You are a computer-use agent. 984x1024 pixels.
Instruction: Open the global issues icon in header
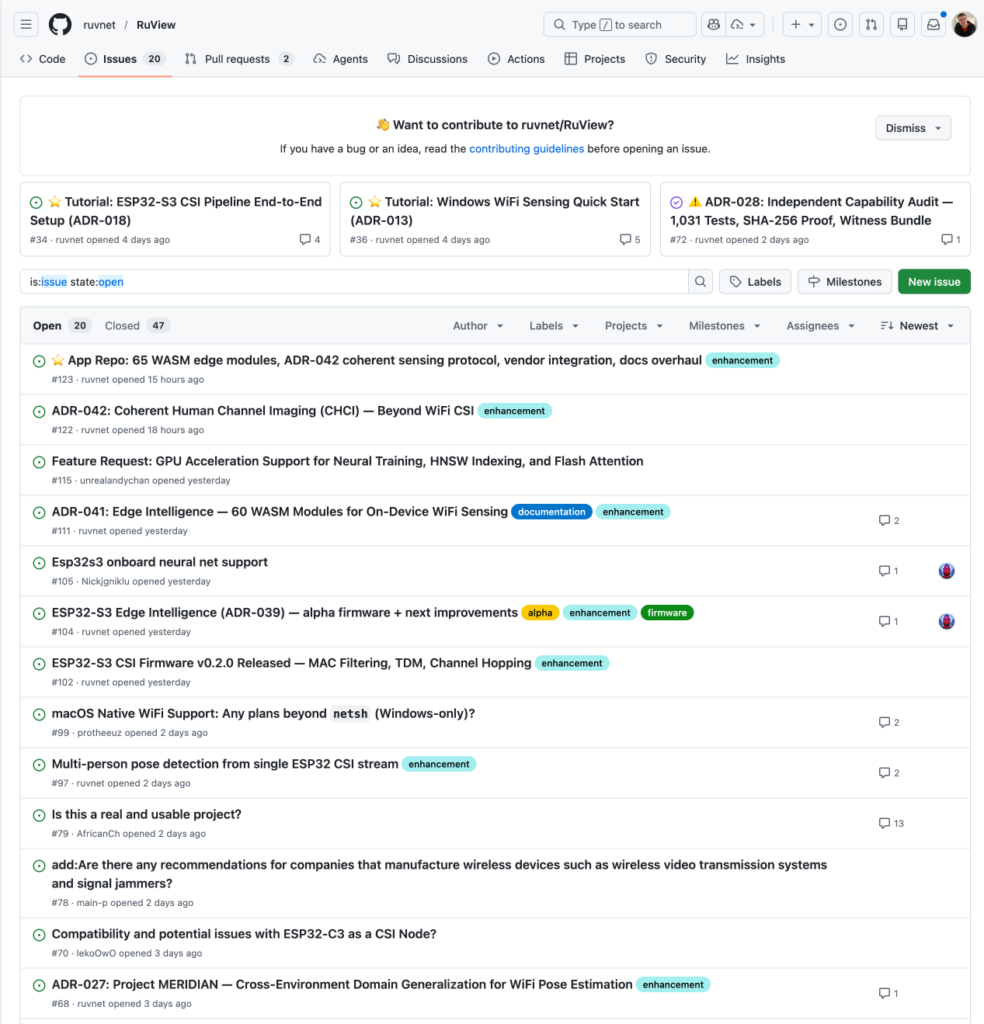click(840, 25)
